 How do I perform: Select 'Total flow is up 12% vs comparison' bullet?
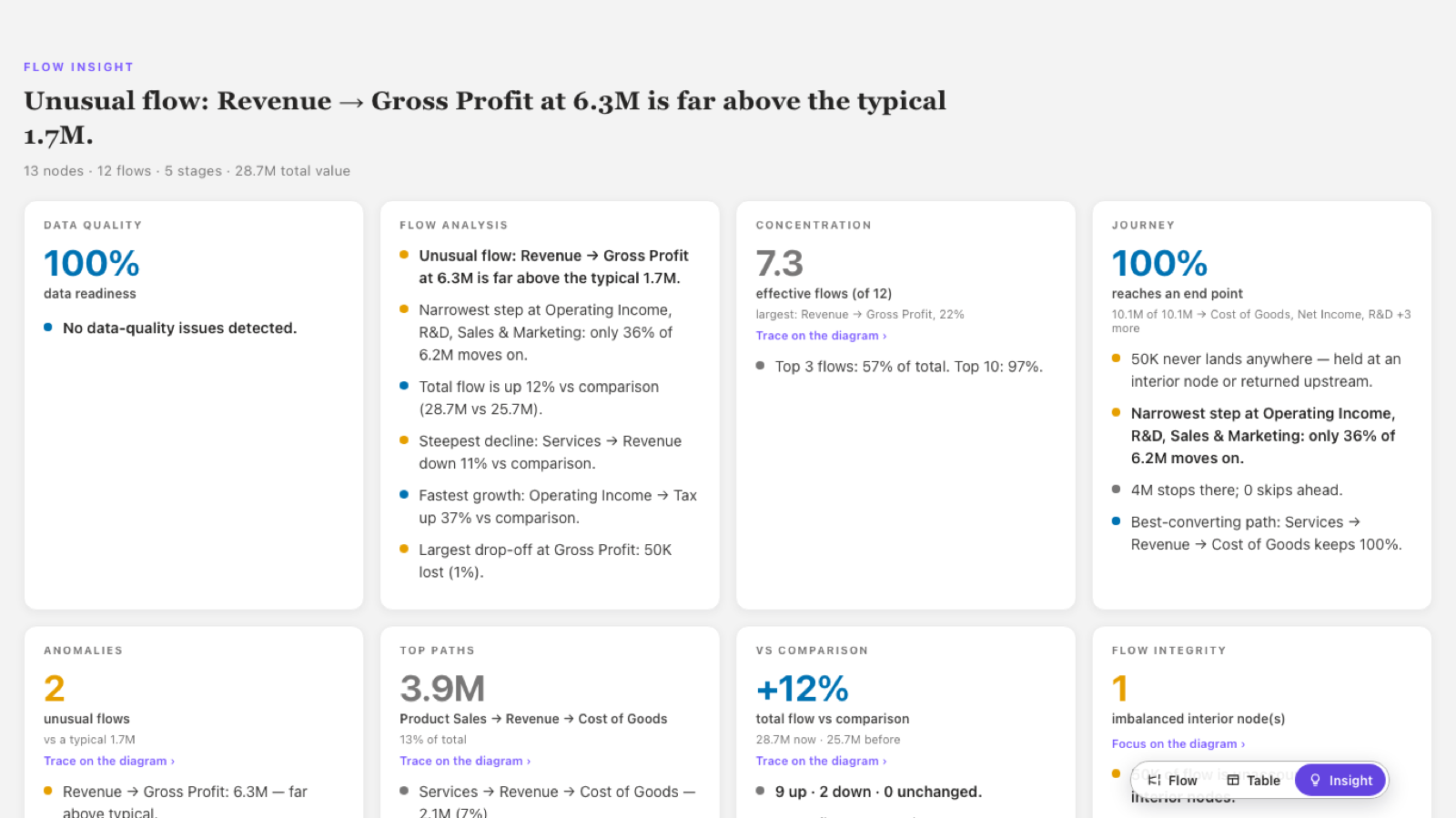tap(539, 398)
